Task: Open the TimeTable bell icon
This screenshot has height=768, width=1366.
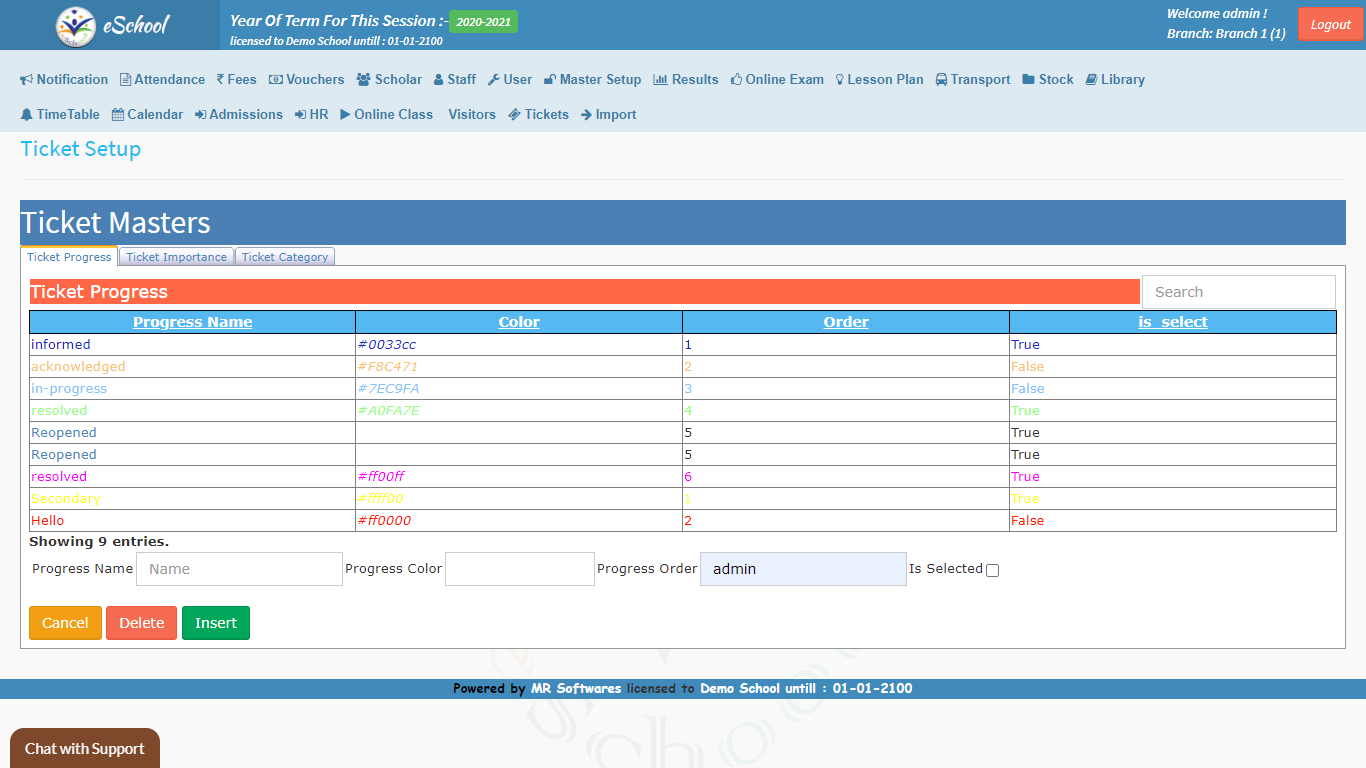Action: [x=25, y=114]
